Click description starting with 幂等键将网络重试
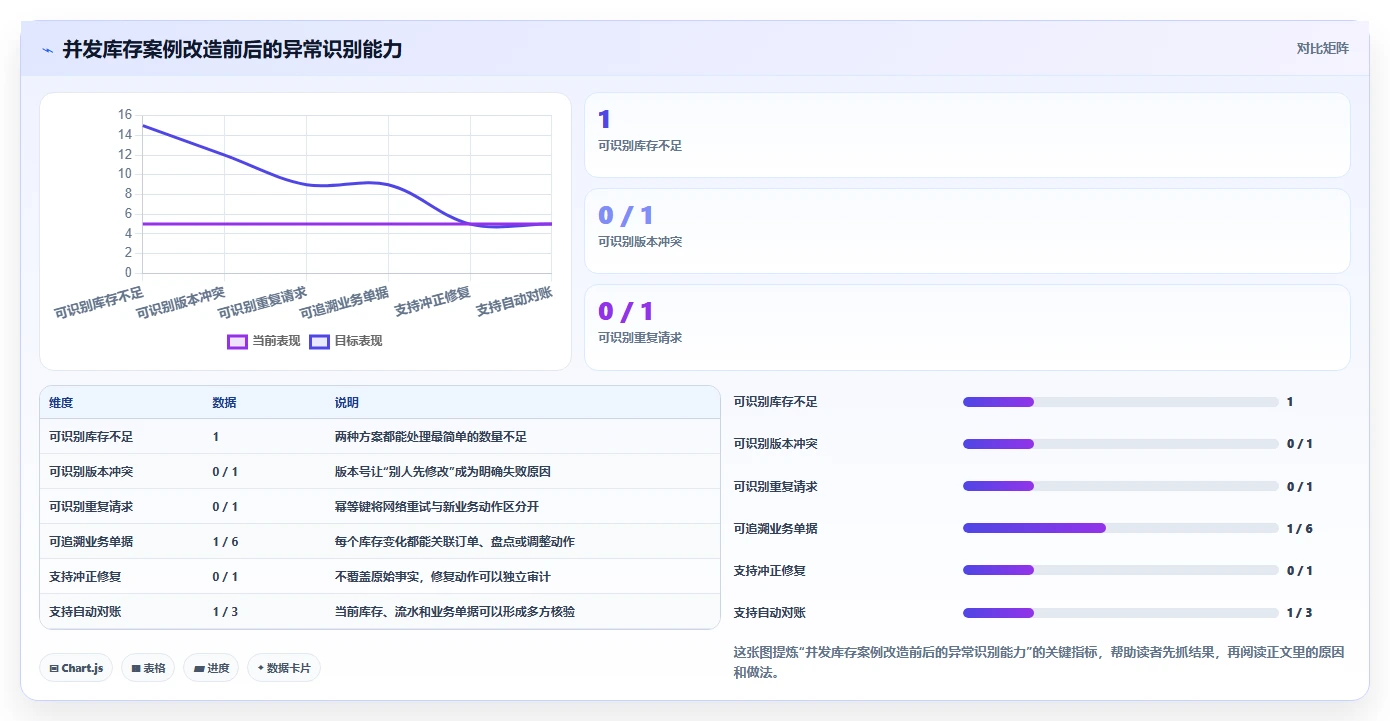 pos(436,507)
